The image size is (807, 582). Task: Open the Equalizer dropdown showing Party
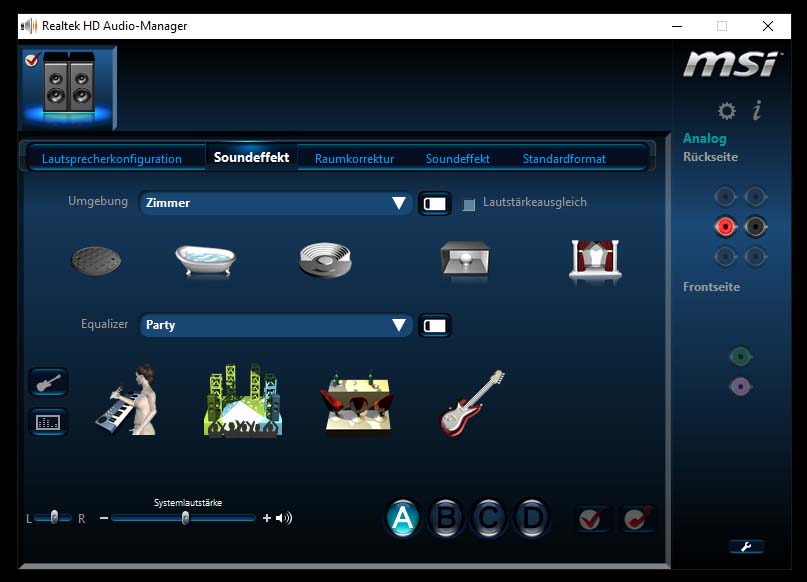pos(275,325)
